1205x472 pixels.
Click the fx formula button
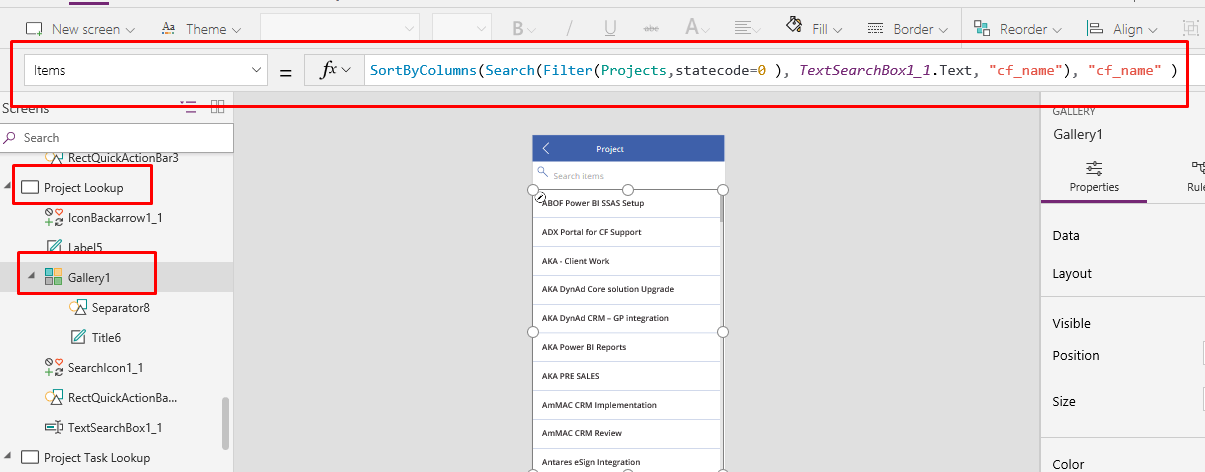coord(335,71)
